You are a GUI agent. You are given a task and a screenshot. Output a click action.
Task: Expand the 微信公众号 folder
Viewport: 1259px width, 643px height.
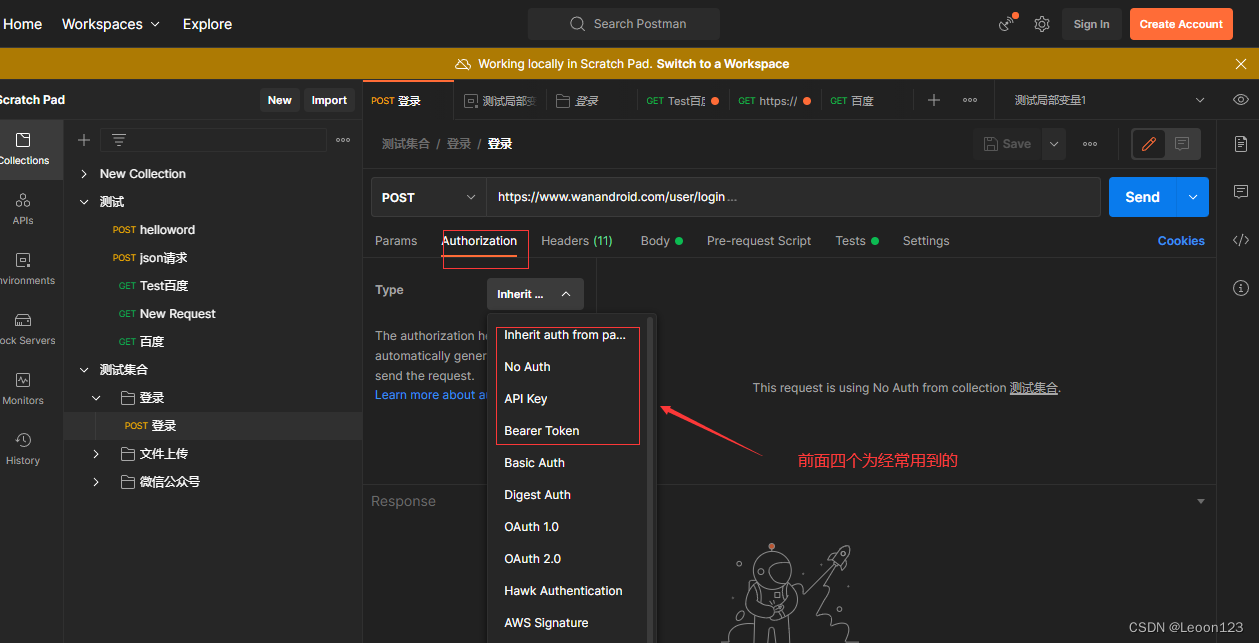96,482
